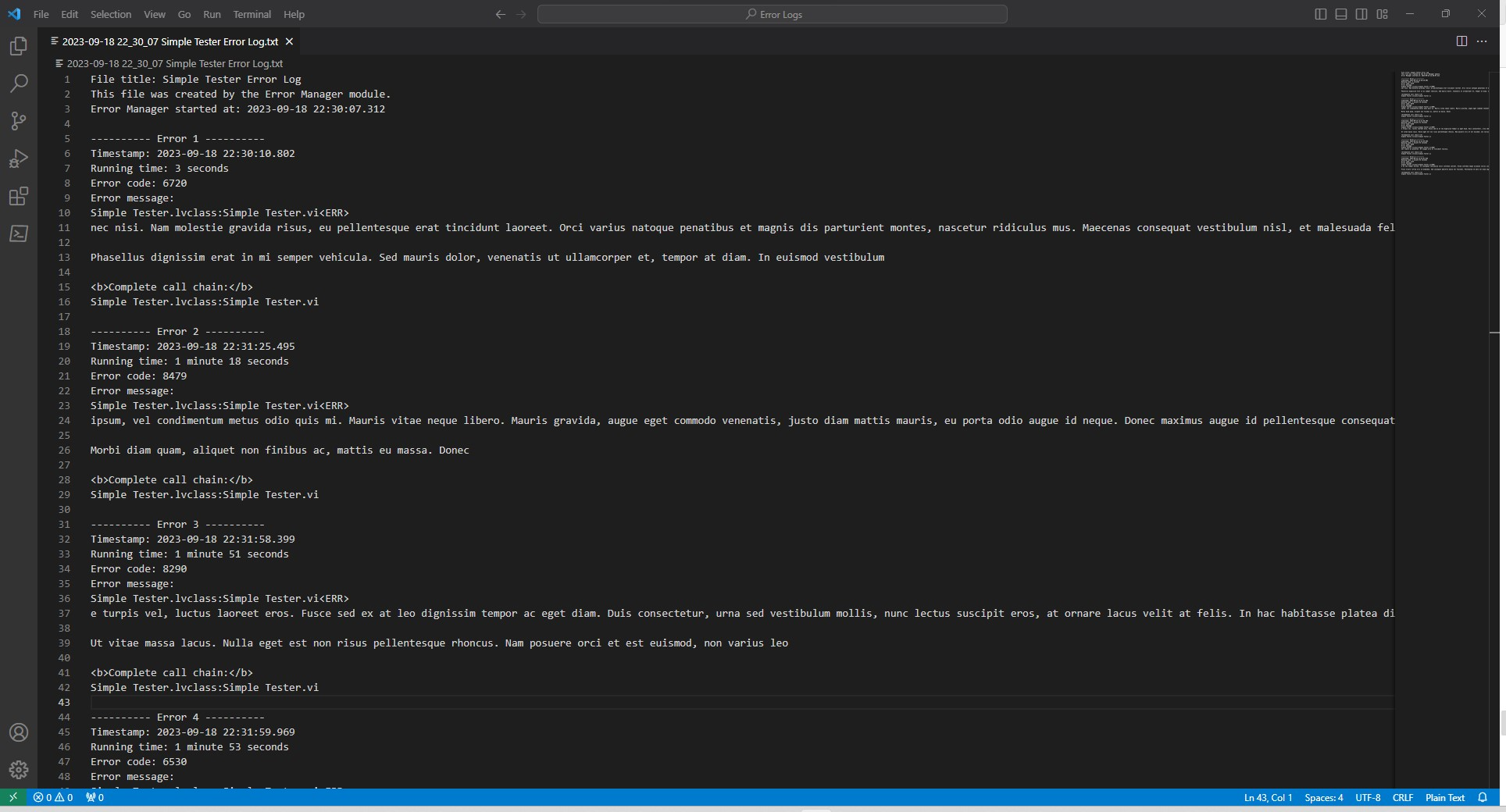Screen dimensions: 1506x812
Task: Jump in file using the minimap
Action: point(1444,125)
